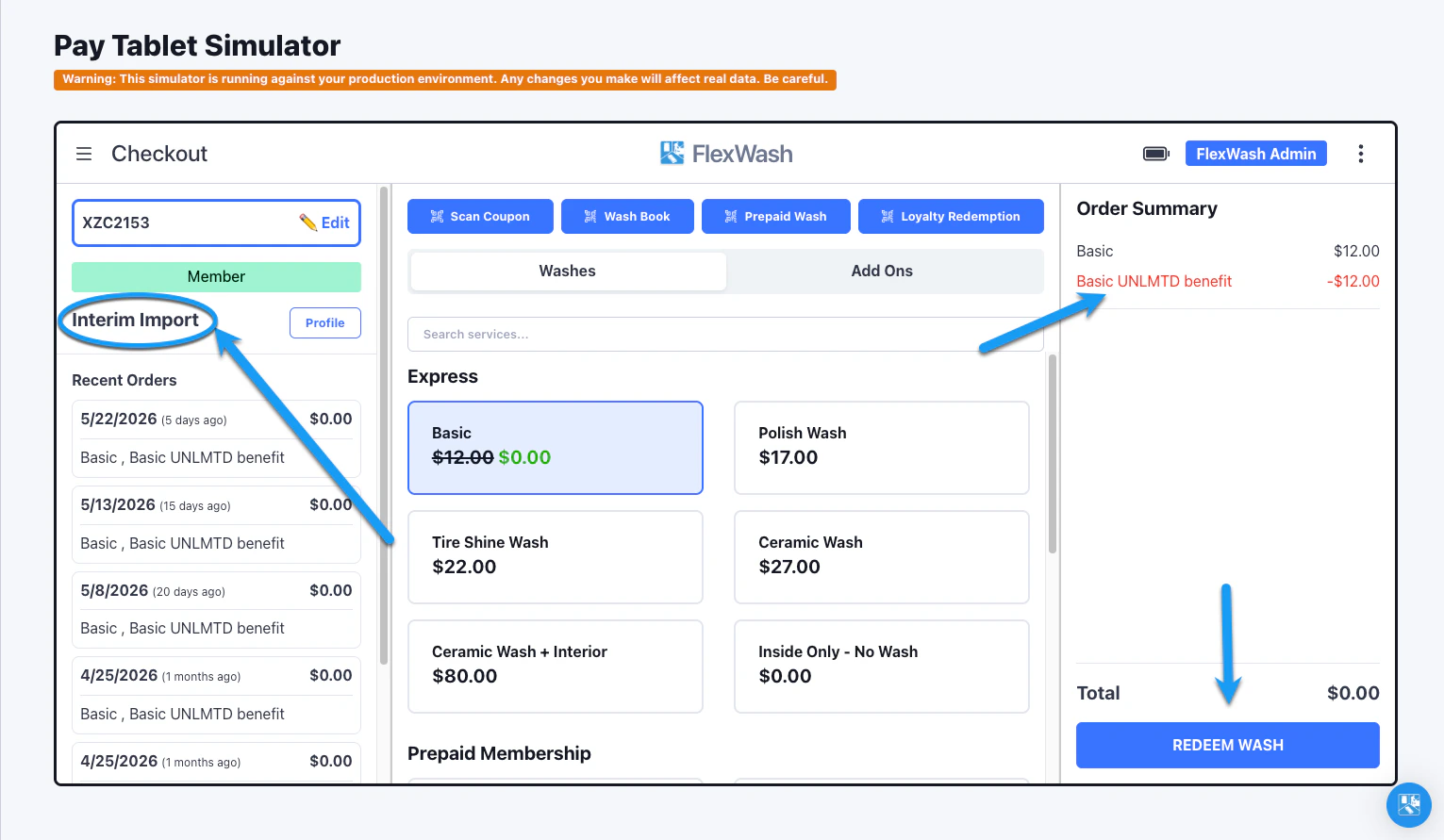
Task: Click the Recent Orders heading
Action: pyautogui.click(x=124, y=381)
